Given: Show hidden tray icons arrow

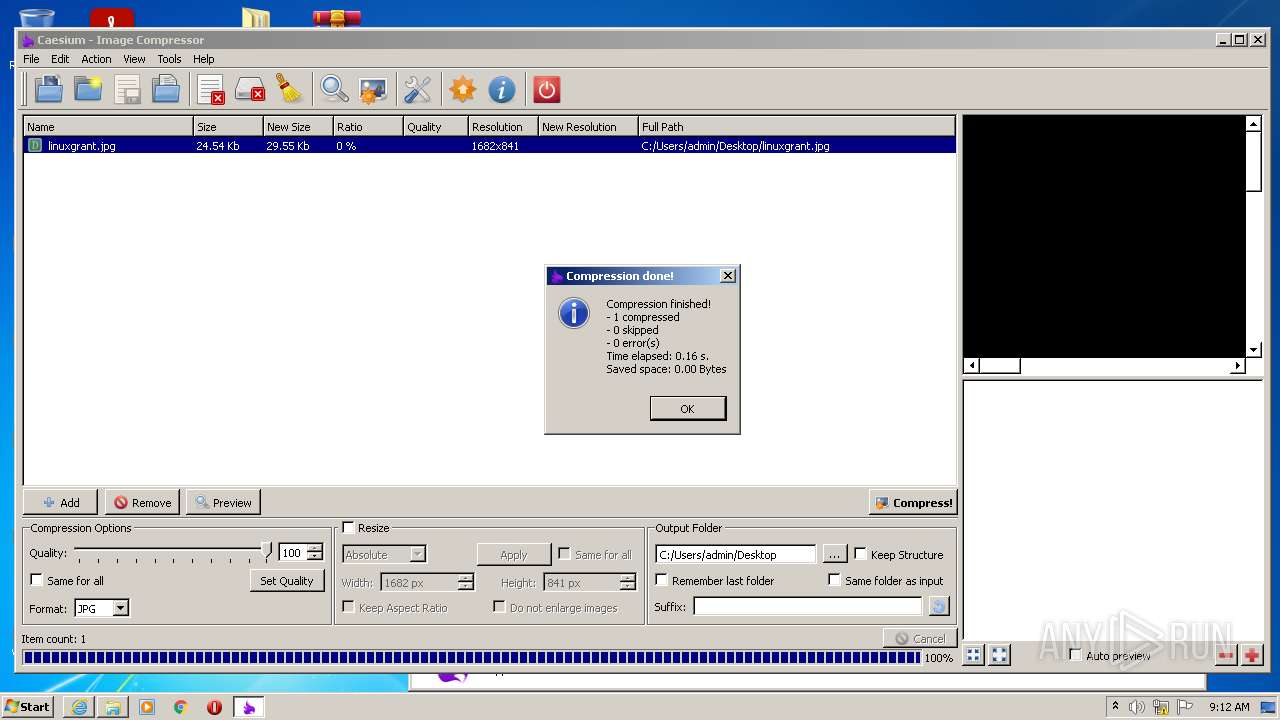Looking at the screenshot, I should [x=1115, y=706].
